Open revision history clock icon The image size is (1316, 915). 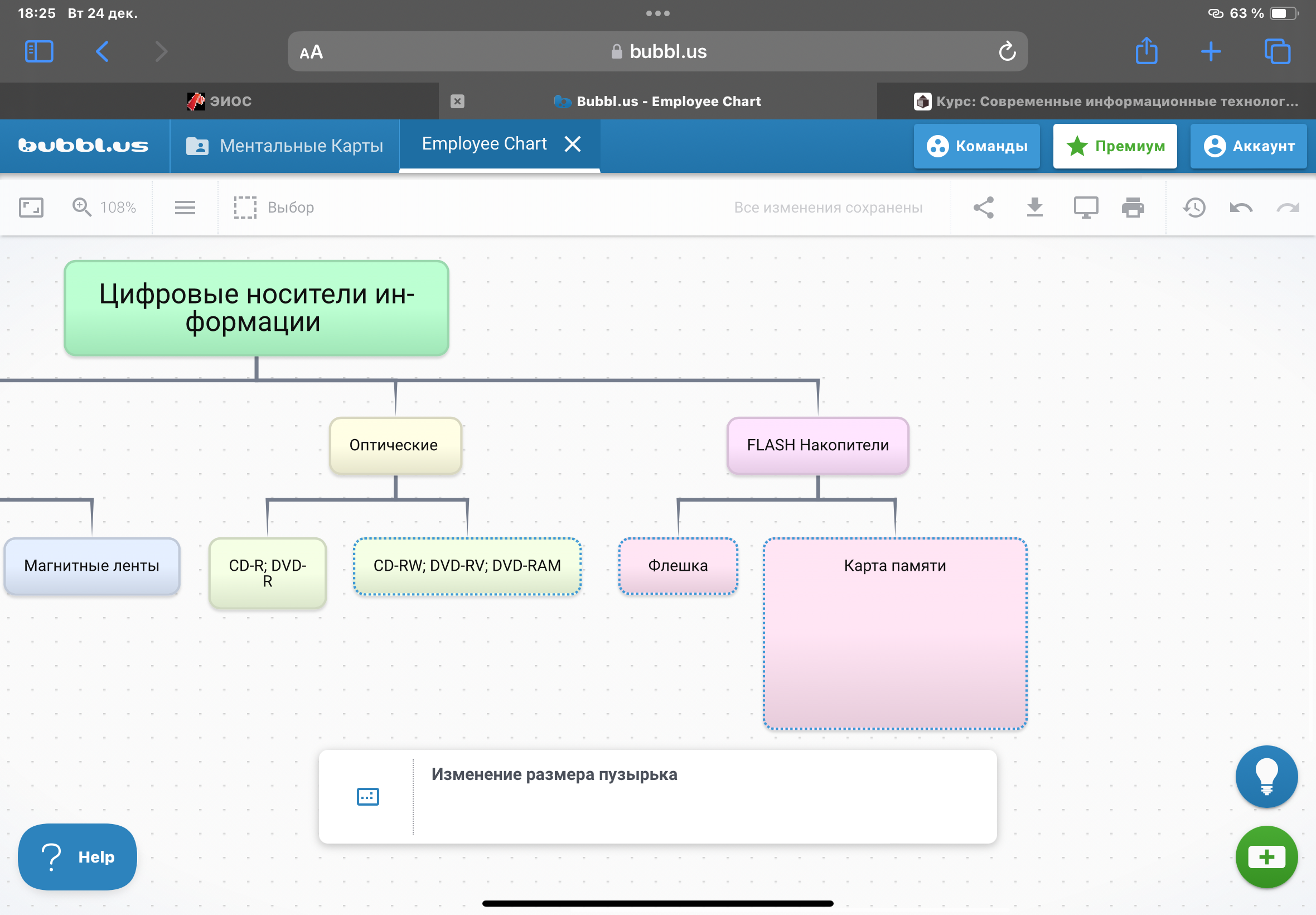click(x=1194, y=207)
